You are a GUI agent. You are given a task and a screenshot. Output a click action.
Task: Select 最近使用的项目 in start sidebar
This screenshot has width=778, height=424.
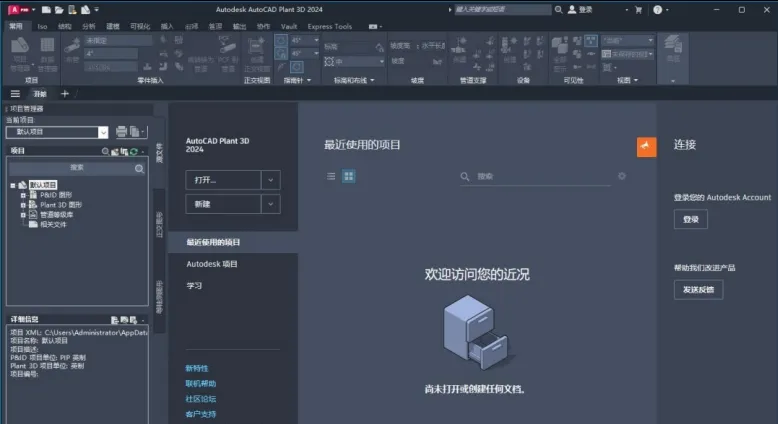pyautogui.click(x=233, y=242)
